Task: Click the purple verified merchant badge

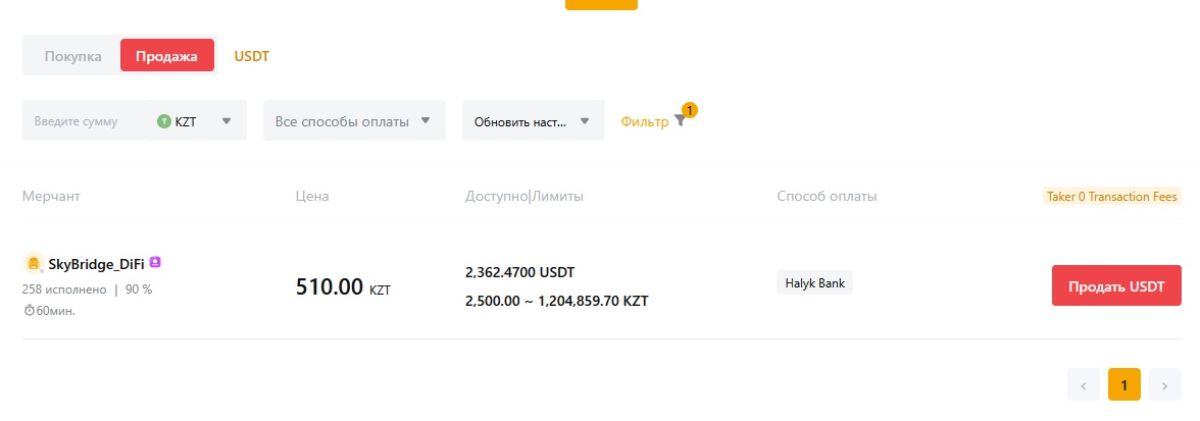Action: (x=155, y=263)
